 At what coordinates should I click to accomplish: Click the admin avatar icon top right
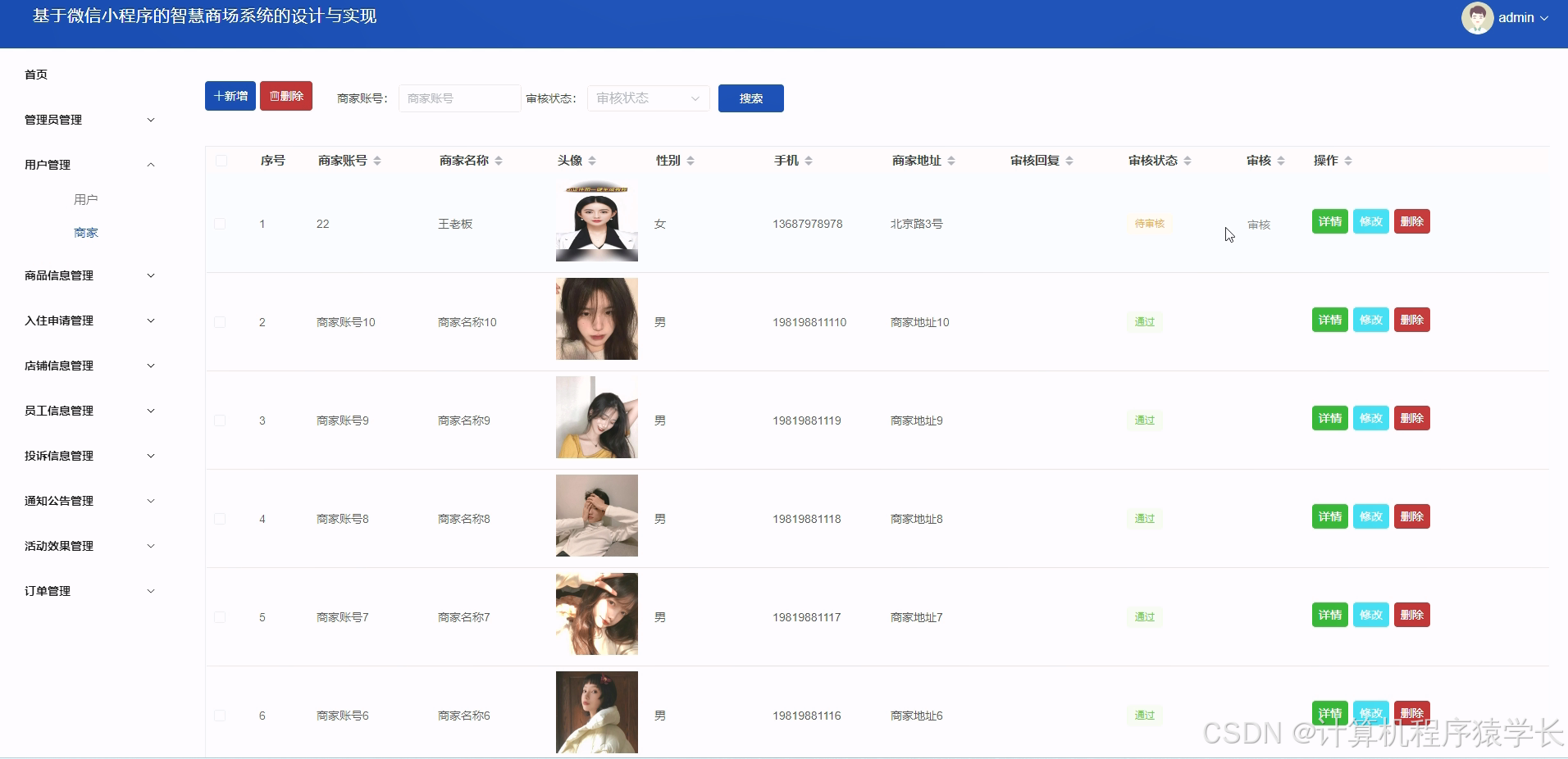pyautogui.click(x=1478, y=17)
